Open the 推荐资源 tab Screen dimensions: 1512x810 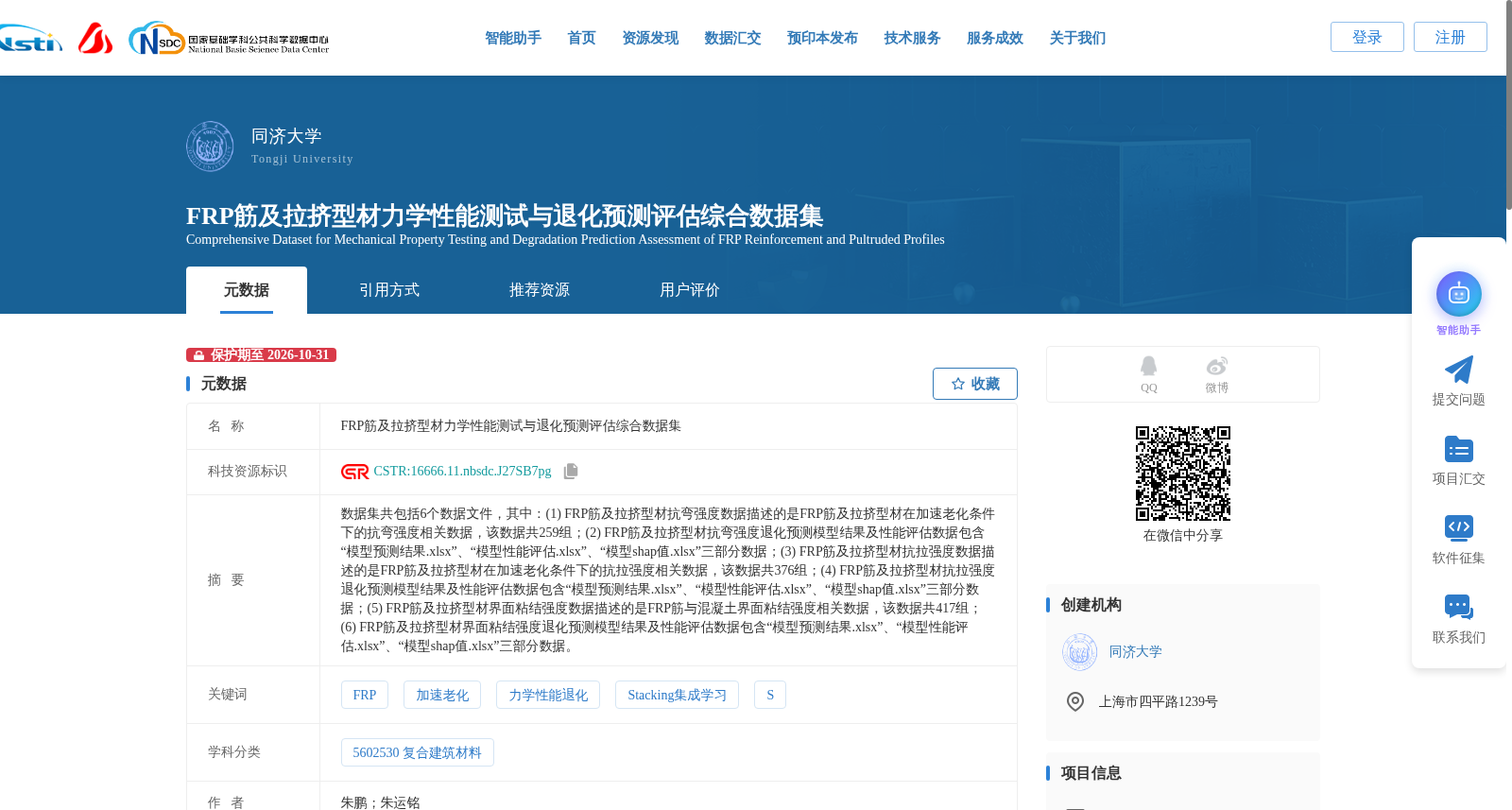540,290
